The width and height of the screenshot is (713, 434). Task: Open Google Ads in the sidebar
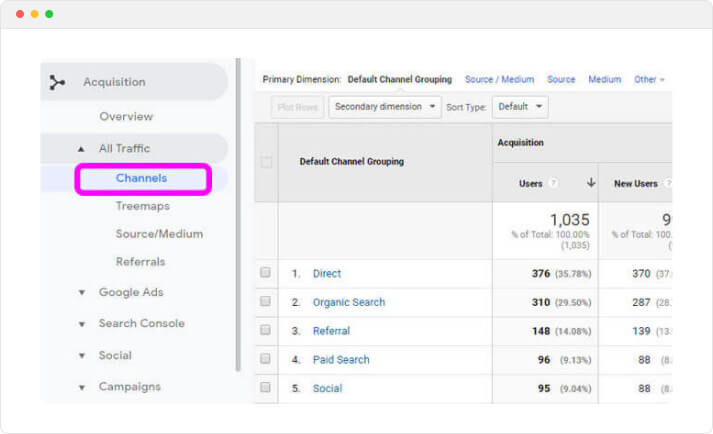click(131, 292)
